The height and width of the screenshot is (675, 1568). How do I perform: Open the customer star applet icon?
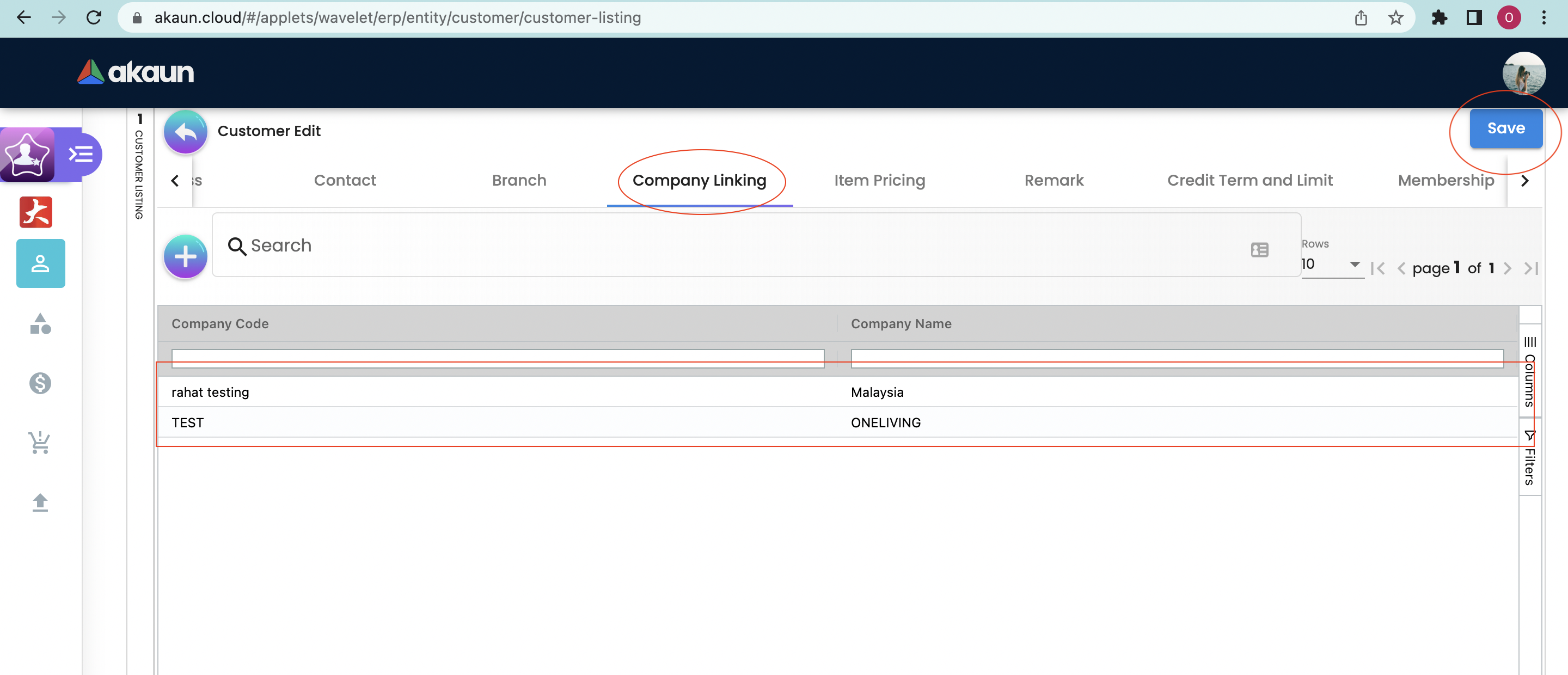click(26, 155)
